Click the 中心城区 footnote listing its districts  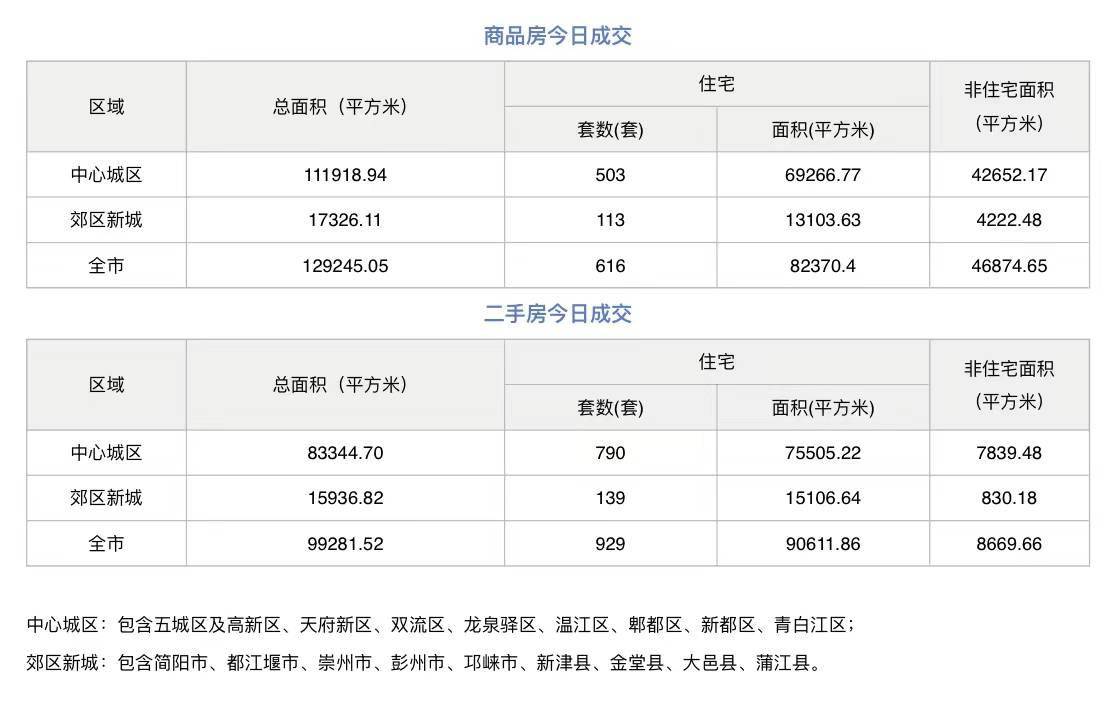[440, 626]
